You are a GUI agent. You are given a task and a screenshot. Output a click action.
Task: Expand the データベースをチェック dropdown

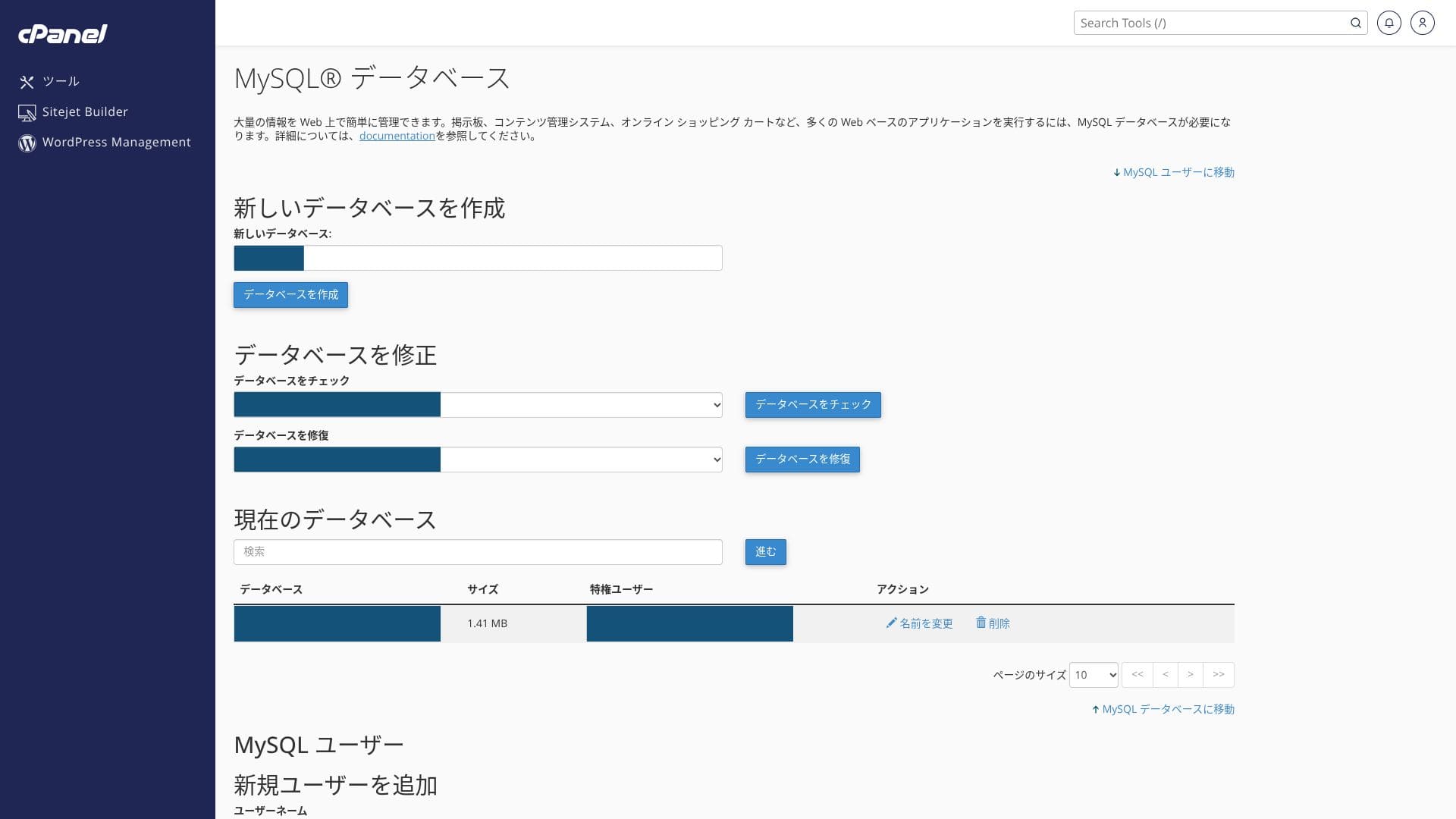tap(581, 405)
